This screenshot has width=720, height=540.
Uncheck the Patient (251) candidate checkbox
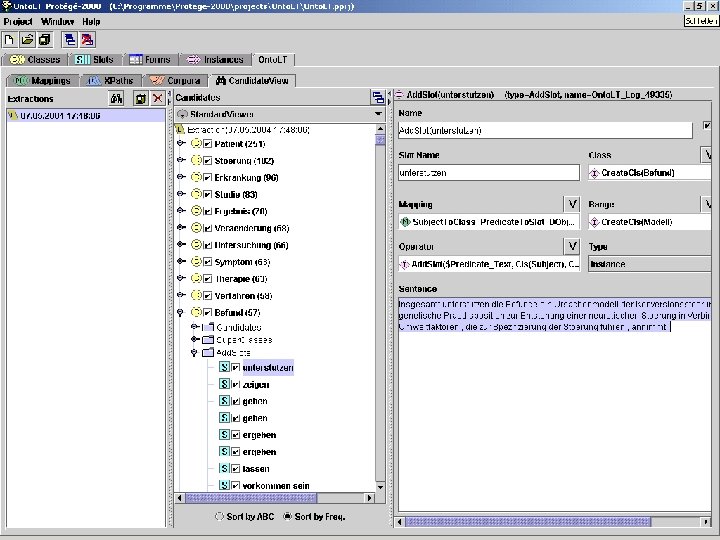pos(208,144)
